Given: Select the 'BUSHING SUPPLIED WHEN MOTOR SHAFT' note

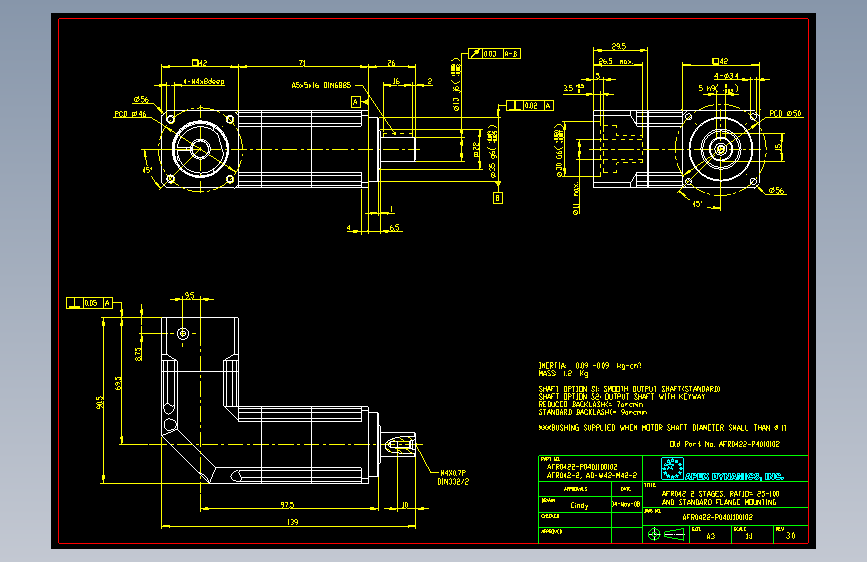Looking at the screenshot, I should point(662,428).
